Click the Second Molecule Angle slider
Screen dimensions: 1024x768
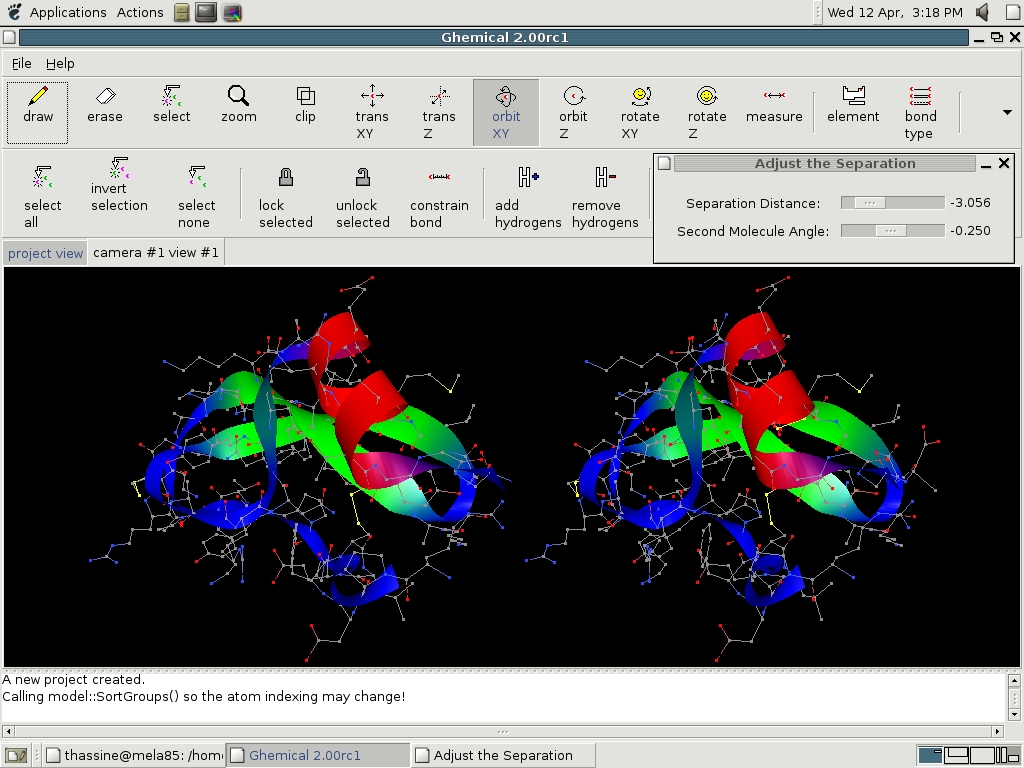892,231
